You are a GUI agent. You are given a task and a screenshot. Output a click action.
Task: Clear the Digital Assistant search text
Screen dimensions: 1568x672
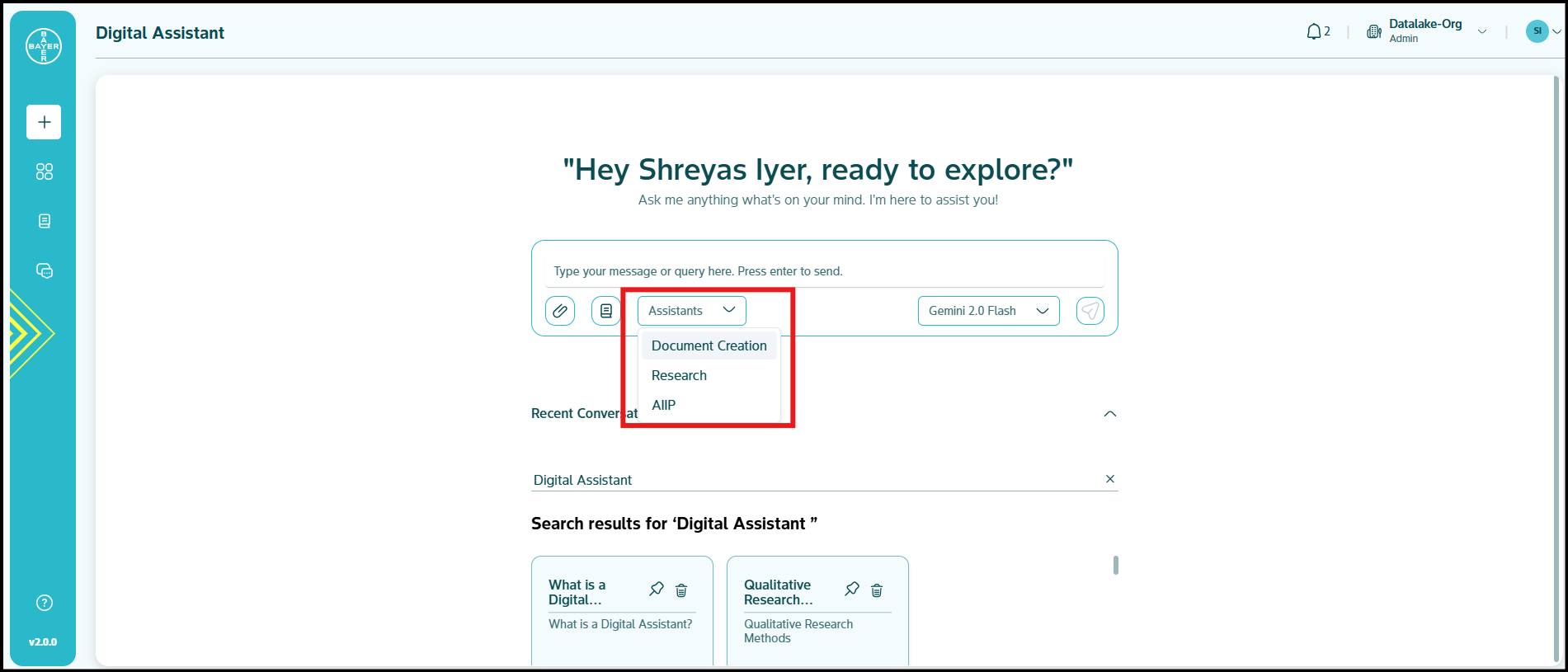1109,479
